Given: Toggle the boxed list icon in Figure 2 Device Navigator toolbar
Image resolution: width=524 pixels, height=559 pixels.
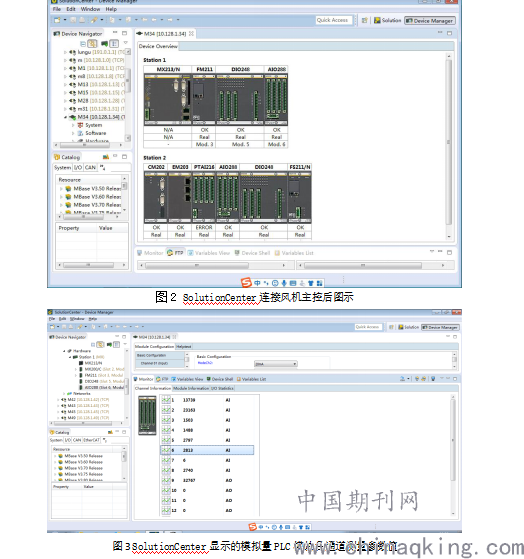Looking at the screenshot, I should 114,43.
